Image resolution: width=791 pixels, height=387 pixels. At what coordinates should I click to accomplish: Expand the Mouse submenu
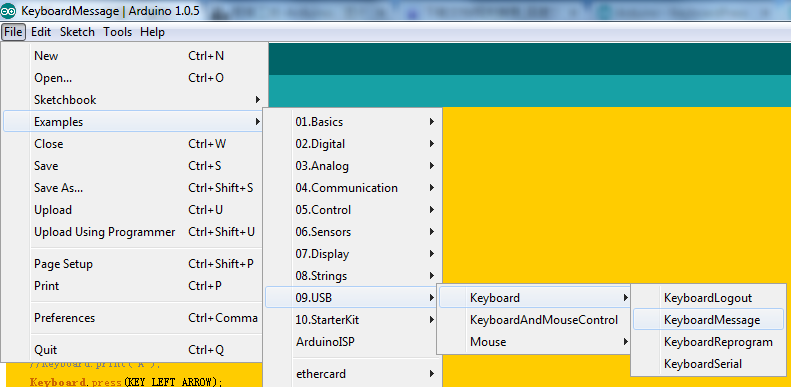pyautogui.click(x=536, y=342)
